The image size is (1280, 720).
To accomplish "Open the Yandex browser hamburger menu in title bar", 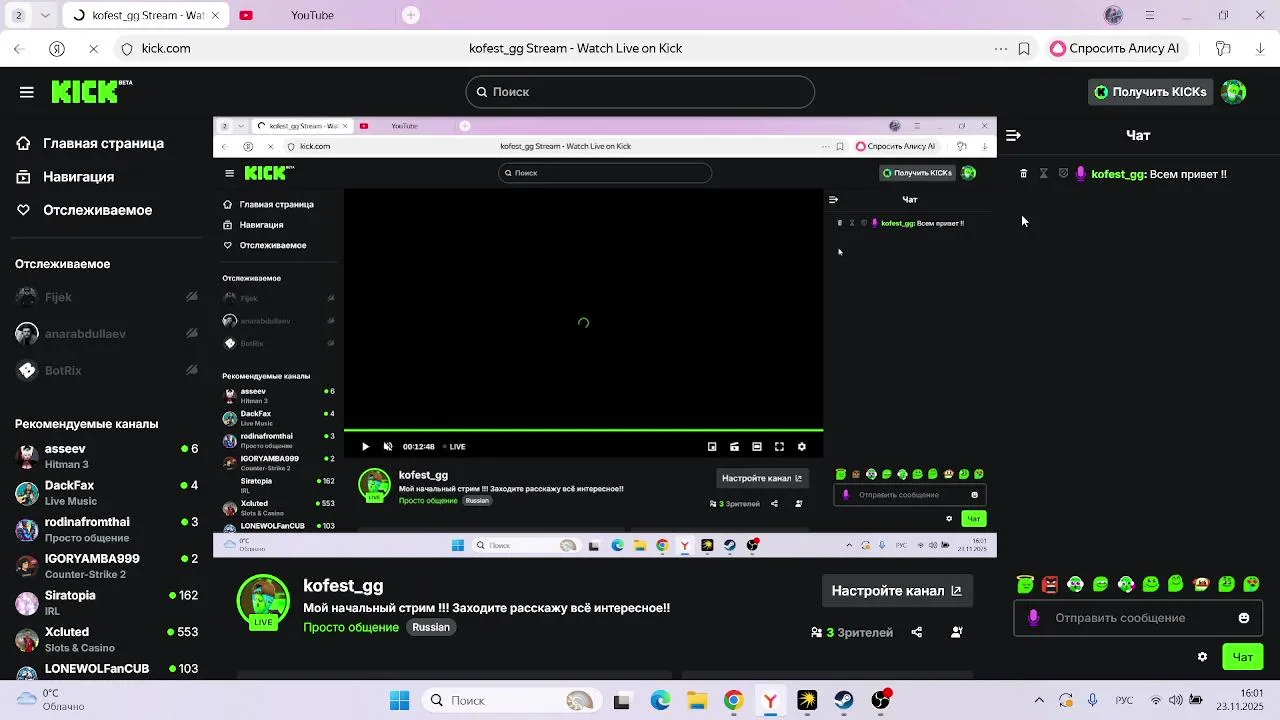I will point(1149,15).
